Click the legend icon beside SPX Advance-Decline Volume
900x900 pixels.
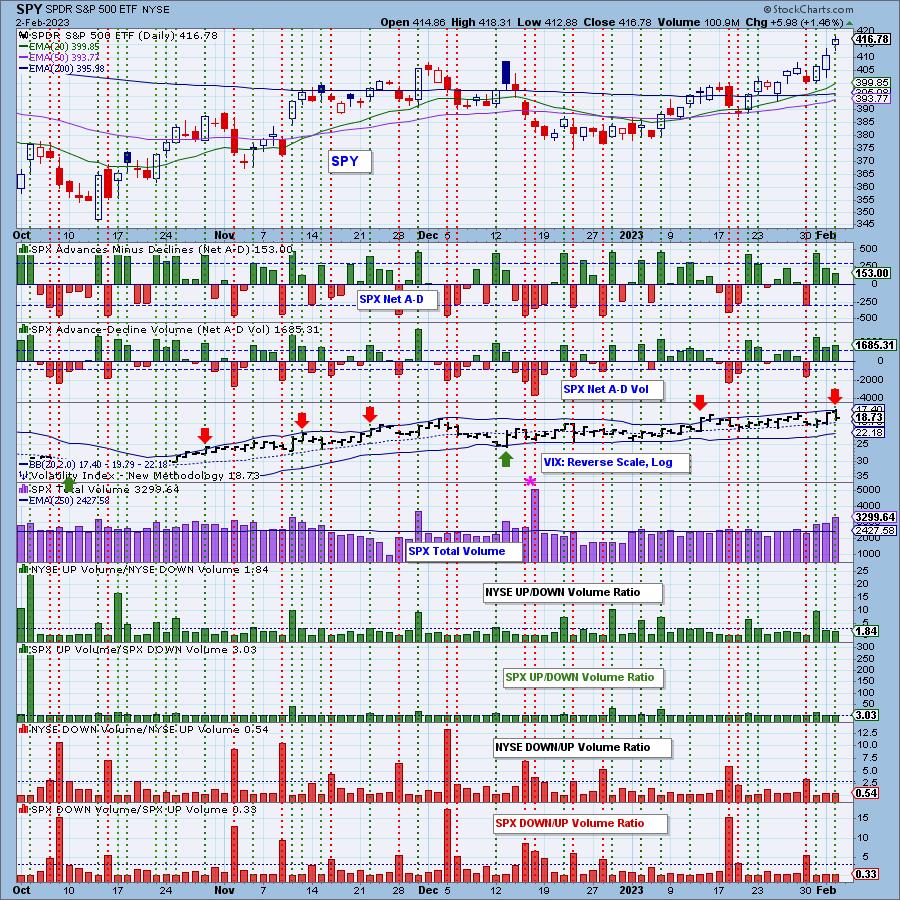[24, 329]
